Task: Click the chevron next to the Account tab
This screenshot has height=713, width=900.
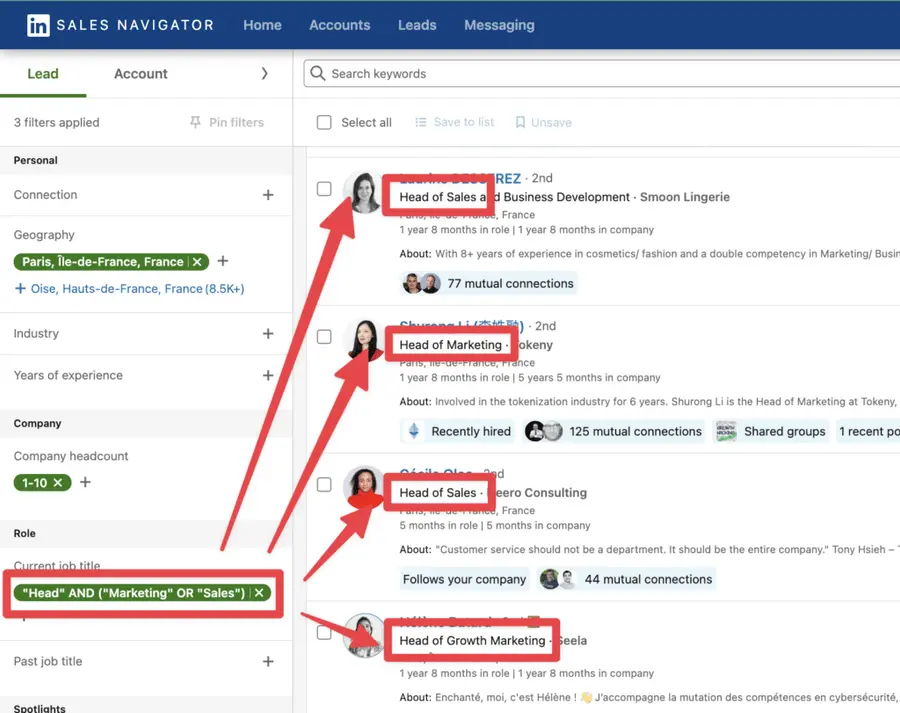Action: tap(264, 73)
